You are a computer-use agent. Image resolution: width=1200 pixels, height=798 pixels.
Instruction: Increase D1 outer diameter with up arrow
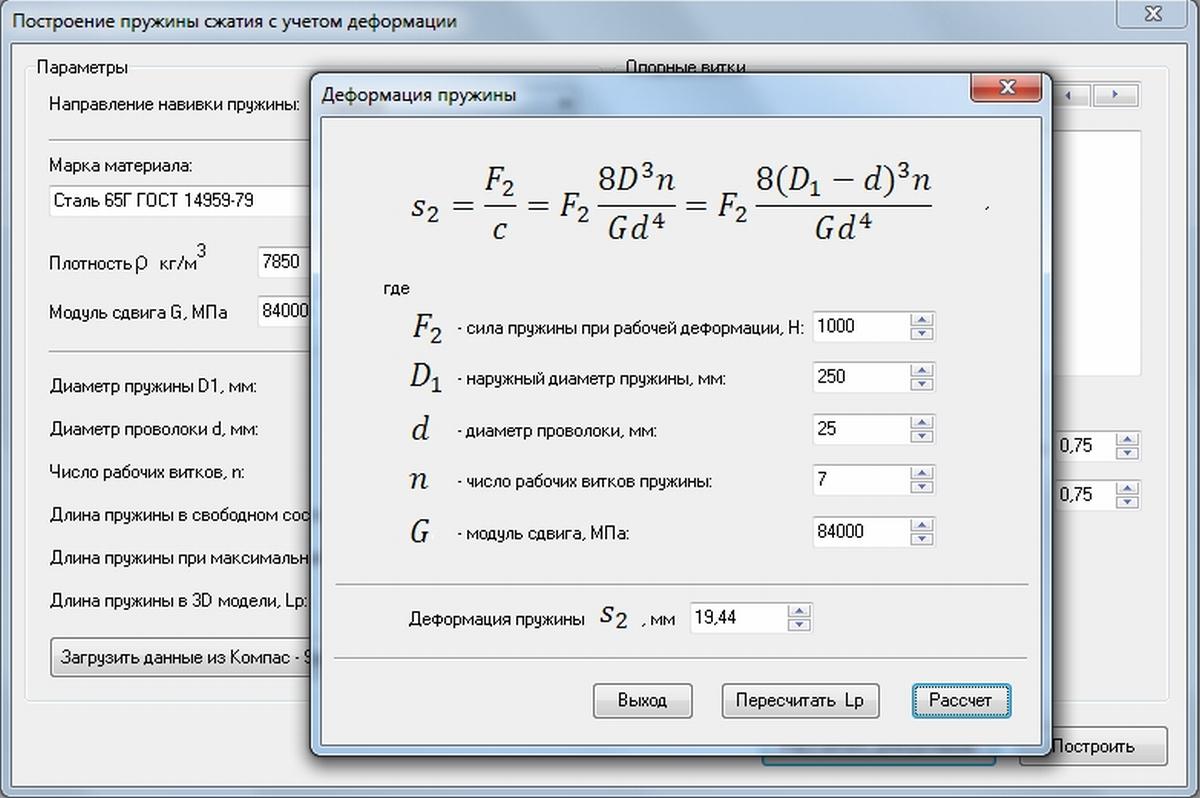pyautogui.click(x=922, y=371)
